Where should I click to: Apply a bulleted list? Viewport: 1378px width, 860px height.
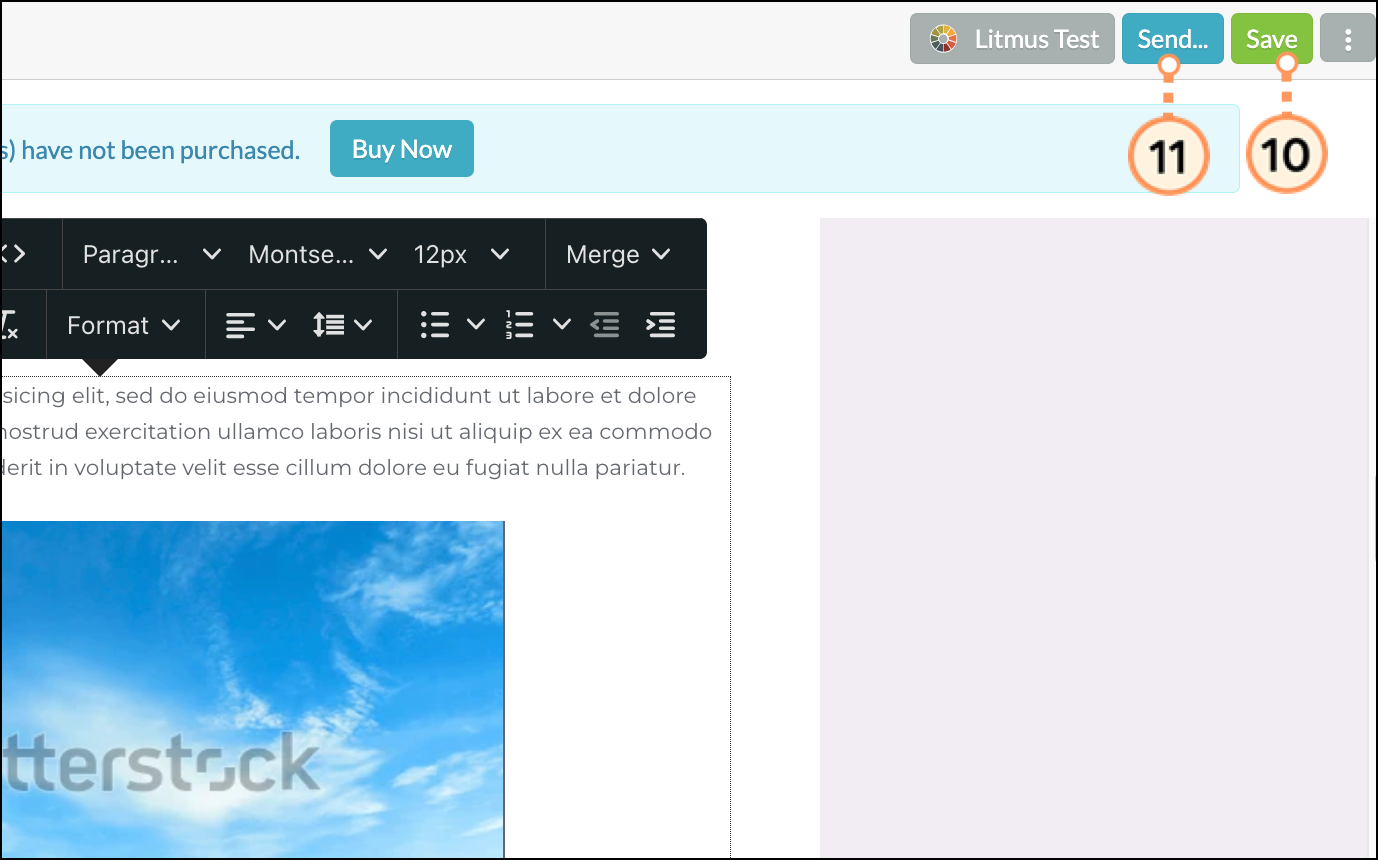point(435,325)
